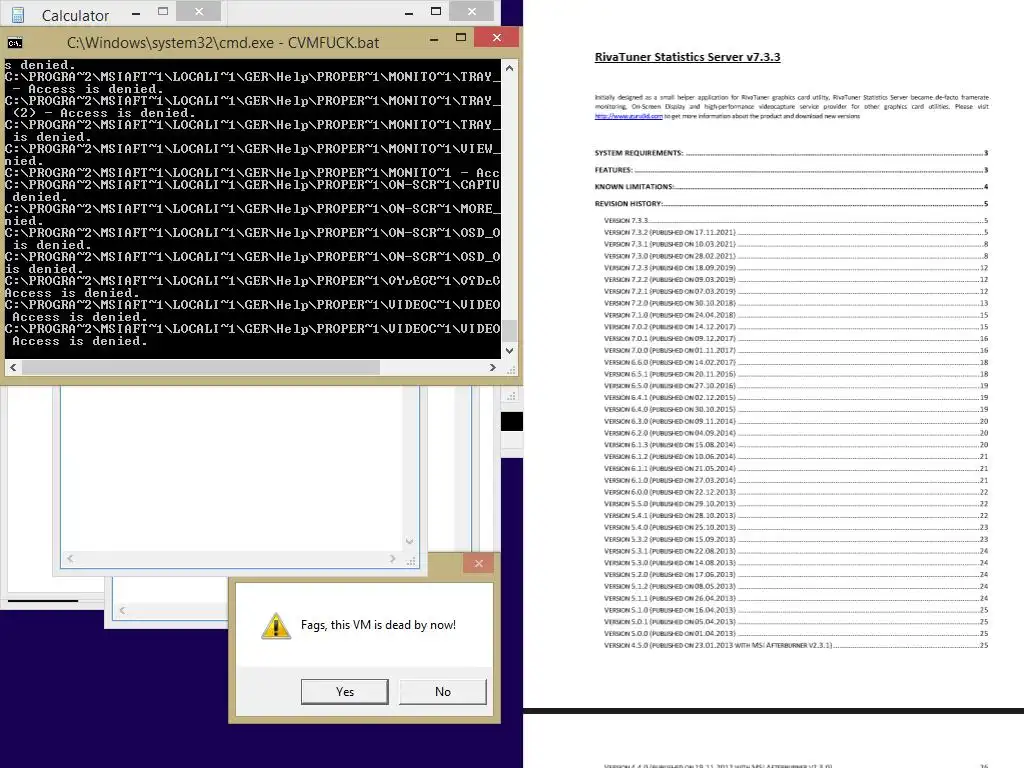Minimize the Calculator window
This screenshot has width=1024, height=768.
point(136,13)
